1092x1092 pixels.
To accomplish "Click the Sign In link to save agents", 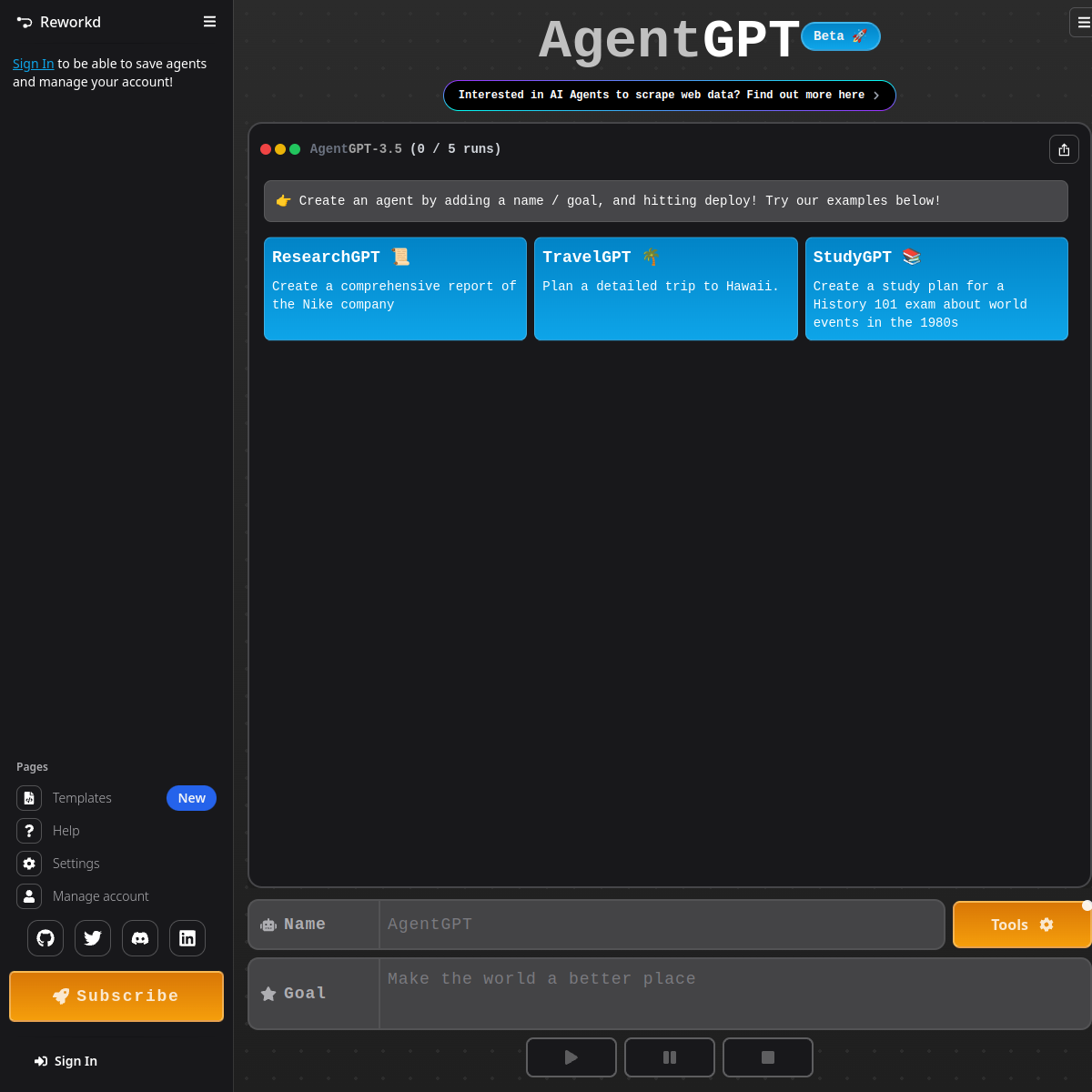I will 33,63.
